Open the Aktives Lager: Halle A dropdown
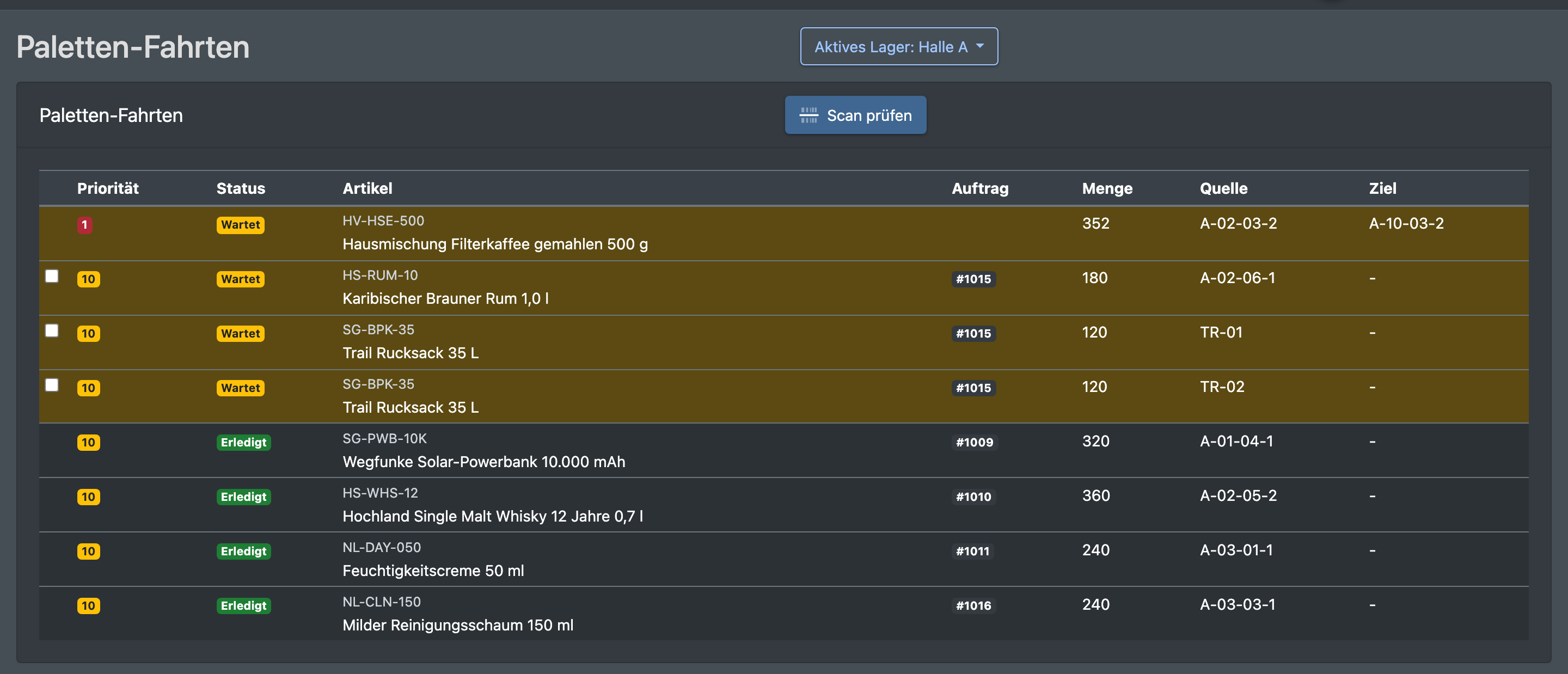1568x674 pixels. point(898,46)
